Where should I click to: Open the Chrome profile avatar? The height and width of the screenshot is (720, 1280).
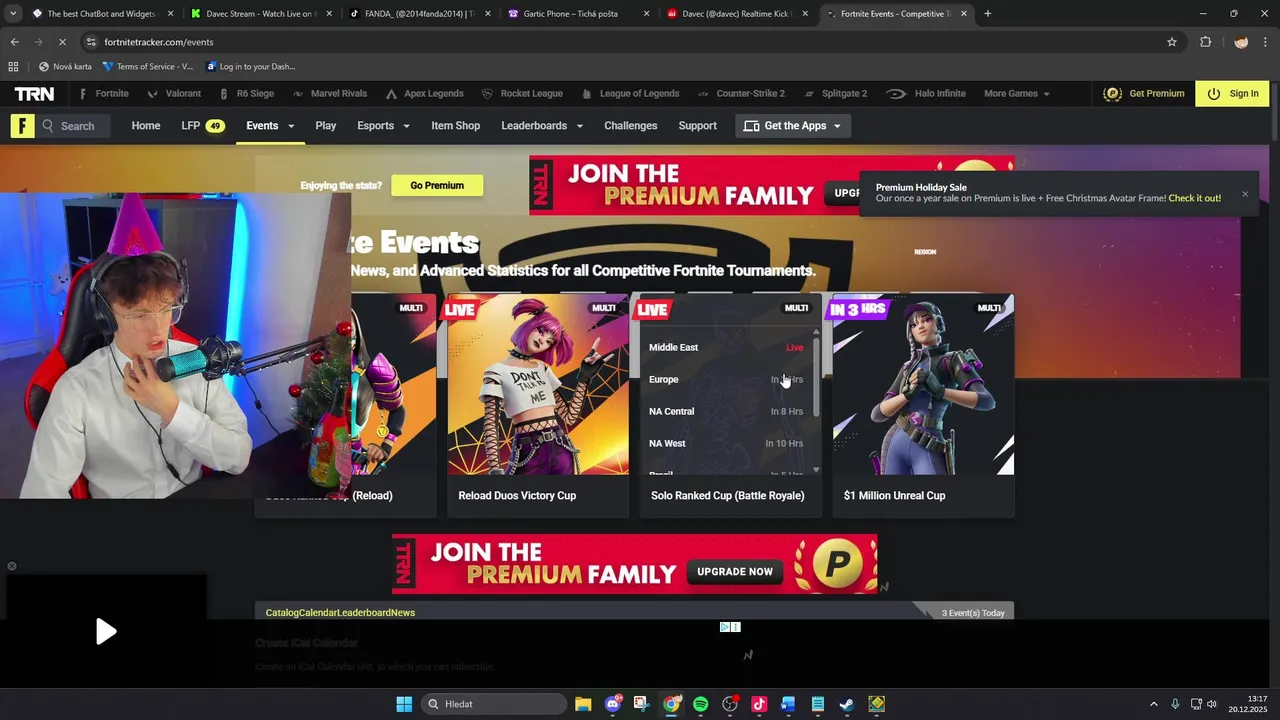tap(1241, 42)
